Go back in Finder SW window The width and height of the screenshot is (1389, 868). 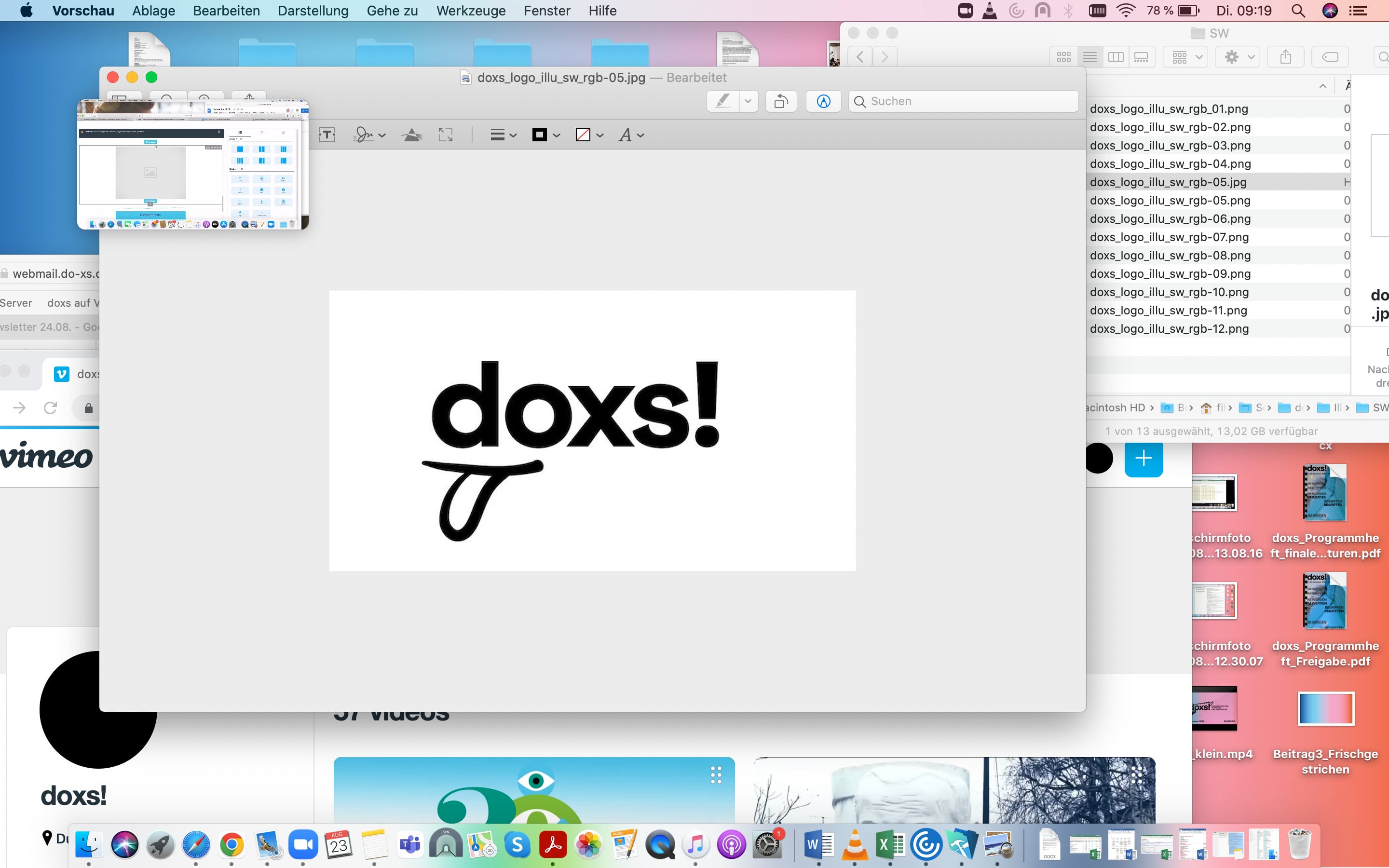click(860, 57)
